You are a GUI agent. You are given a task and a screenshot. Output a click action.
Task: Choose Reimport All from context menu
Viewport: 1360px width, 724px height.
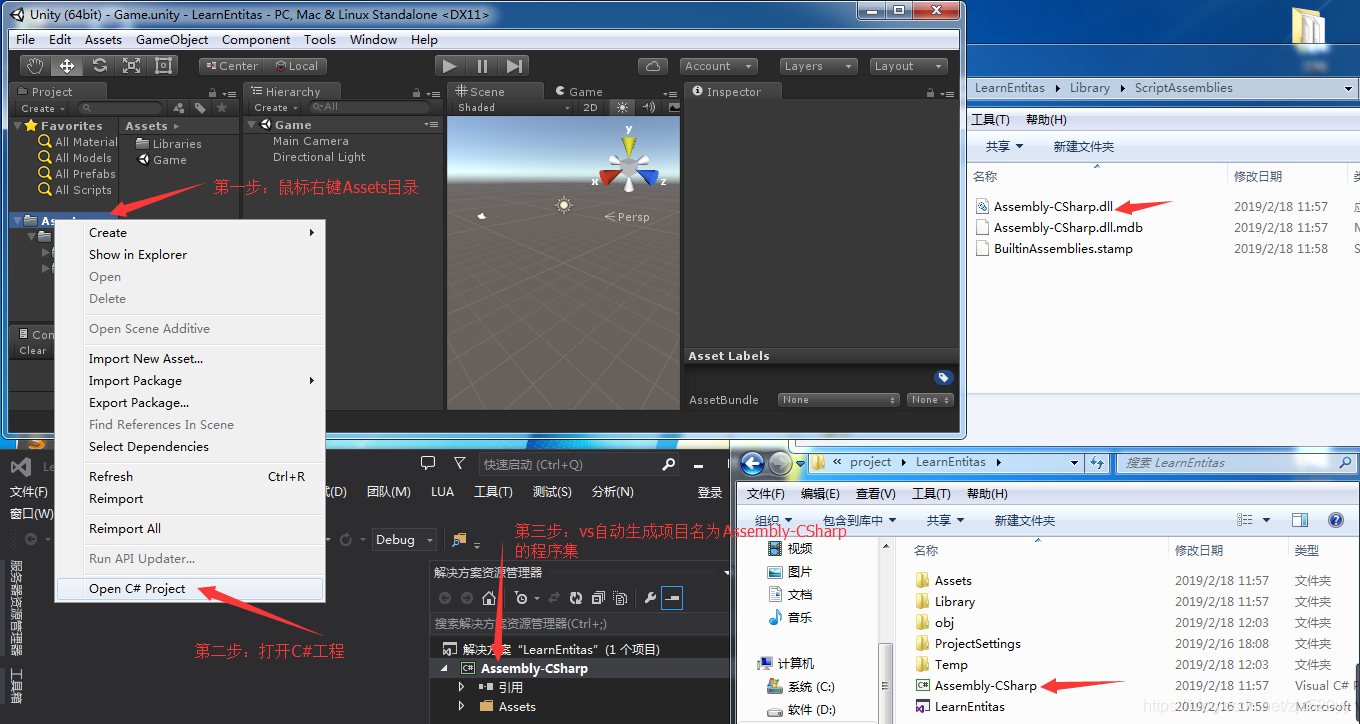(x=190, y=529)
